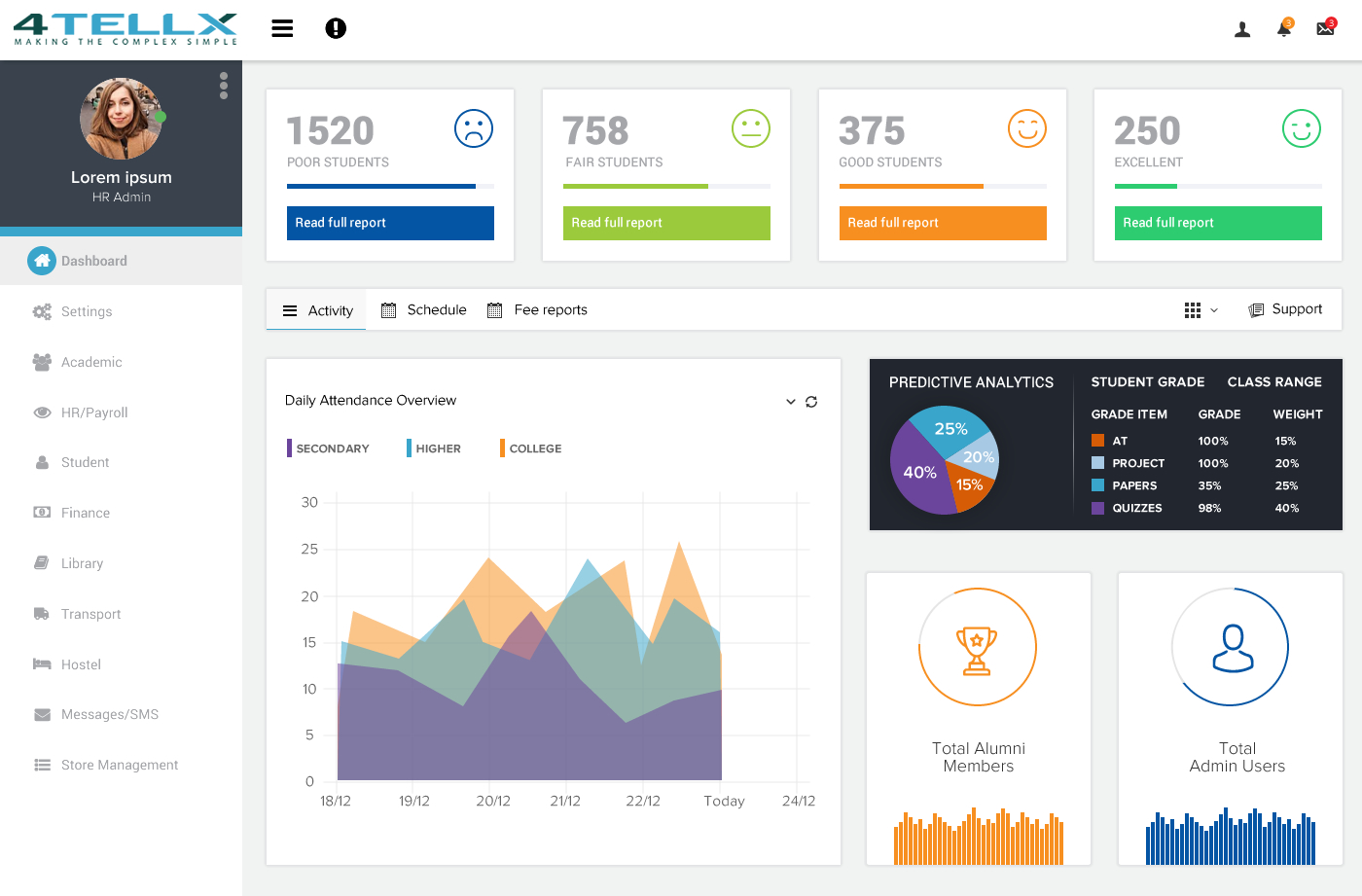Switch to the Schedule tab
Screen dimensions: 1362x896
pyautogui.click(x=424, y=310)
